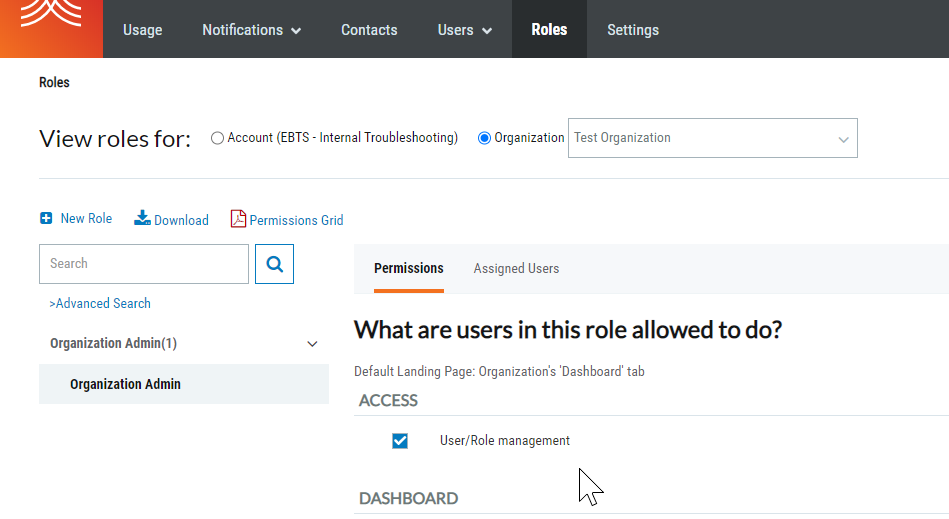Collapse the Organization Admin(1) group chevron
The image size is (949, 519).
click(x=312, y=344)
